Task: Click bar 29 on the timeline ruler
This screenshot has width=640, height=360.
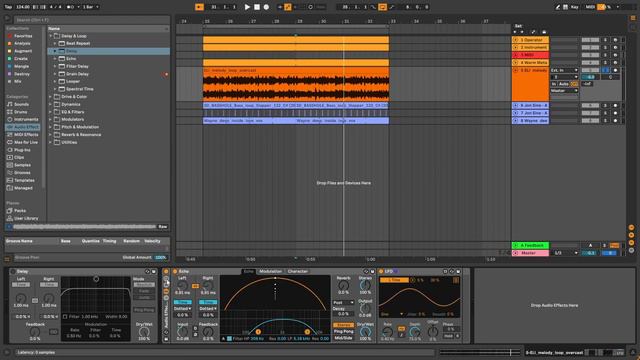Action: tap(300, 21)
